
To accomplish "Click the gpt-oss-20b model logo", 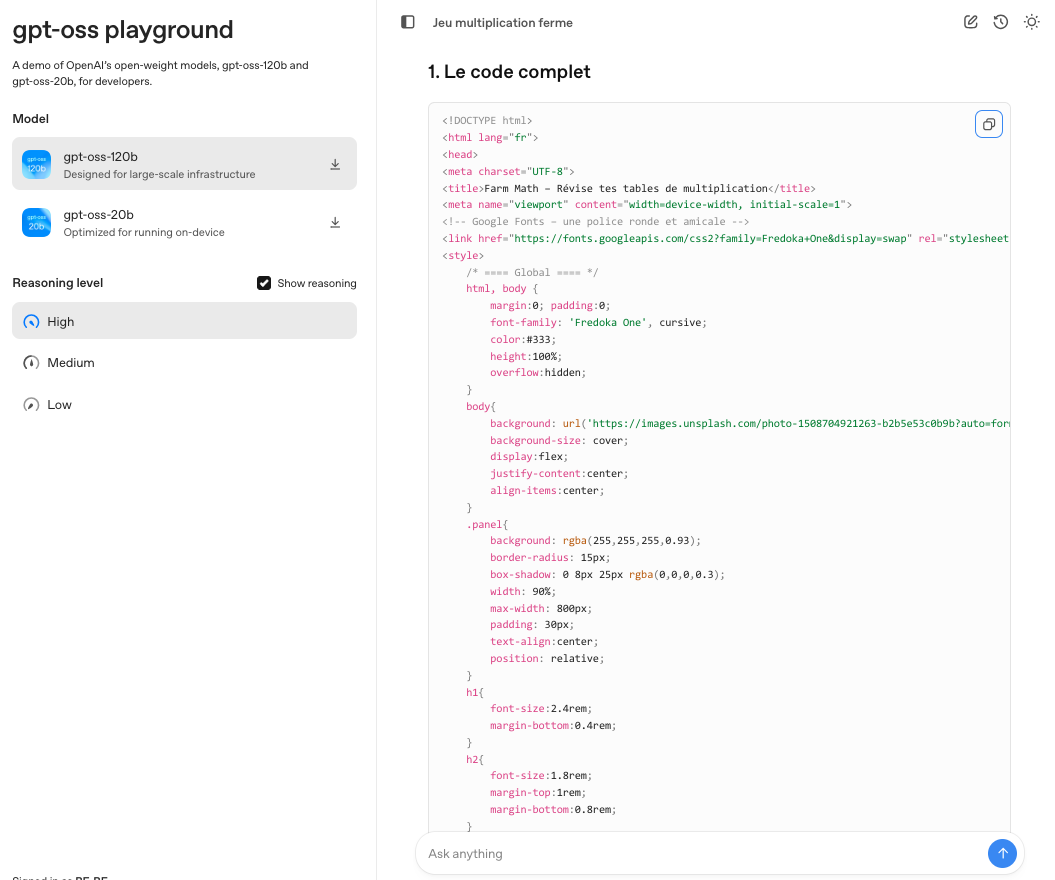I will pos(37,223).
